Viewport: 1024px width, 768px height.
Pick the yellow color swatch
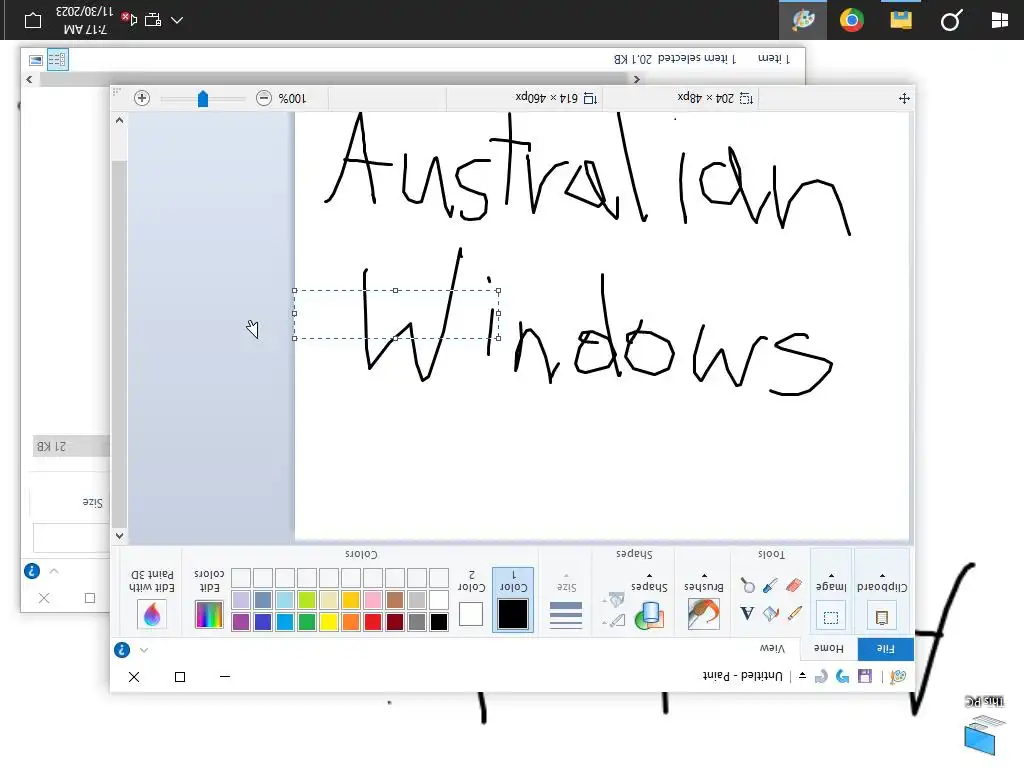pyautogui.click(x=329, y=622)
